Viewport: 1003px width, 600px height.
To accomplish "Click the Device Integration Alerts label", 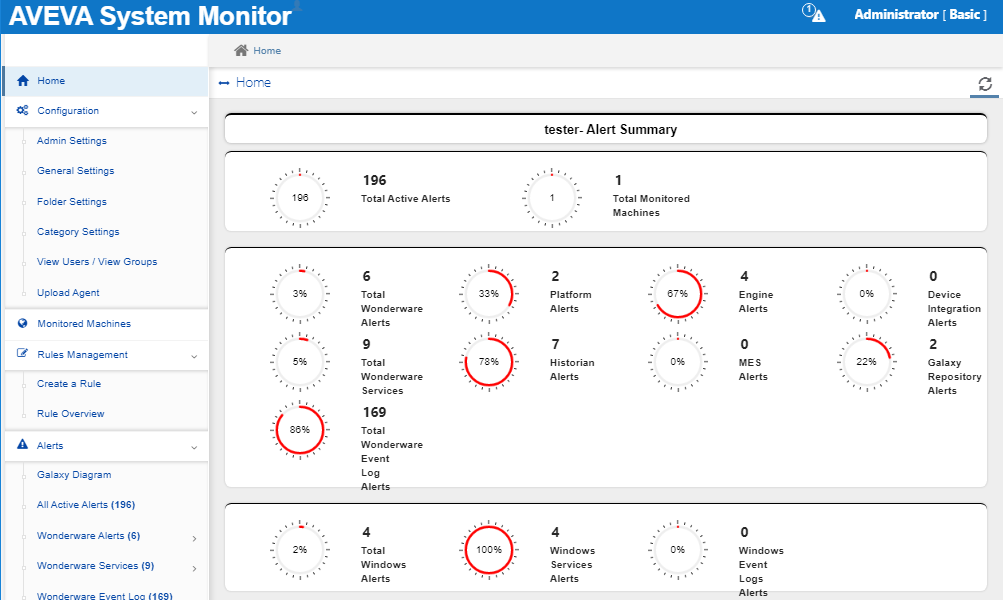I will click(954, 308).
